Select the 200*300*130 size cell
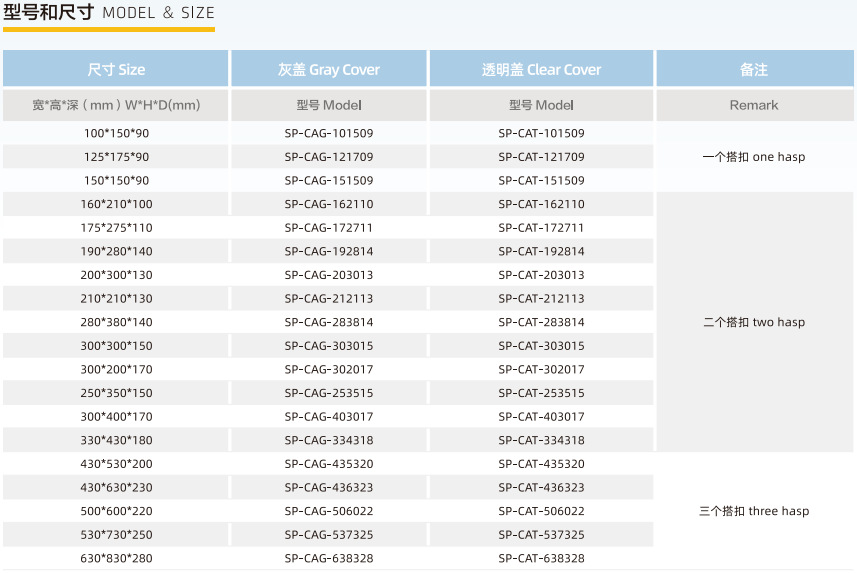The height and width of the screenshot is (573, 857). coord(116,274)
